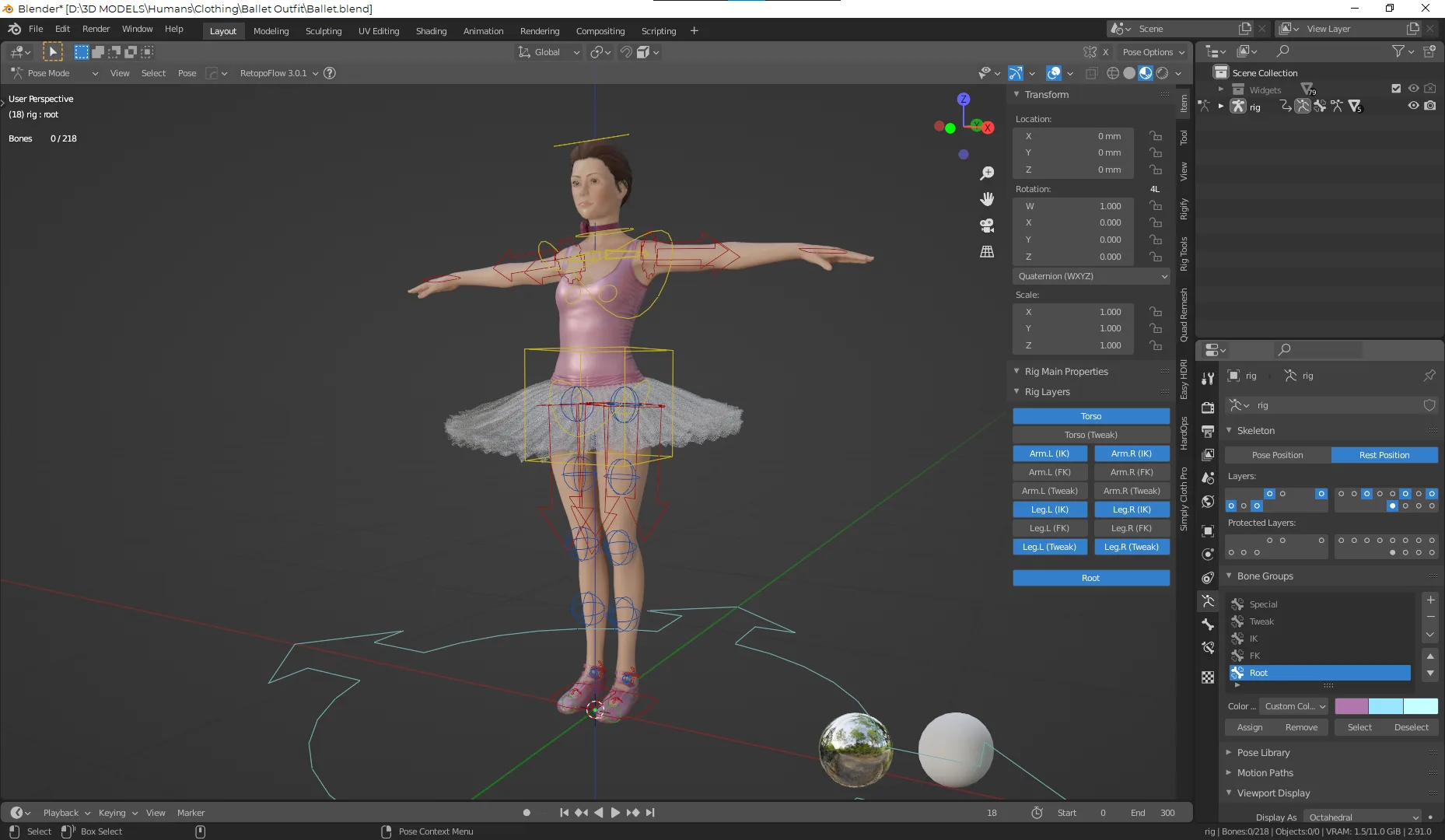Open the Sculpting workspace tab
This screenshot has height=840, width=1445.
coord(324,31)
